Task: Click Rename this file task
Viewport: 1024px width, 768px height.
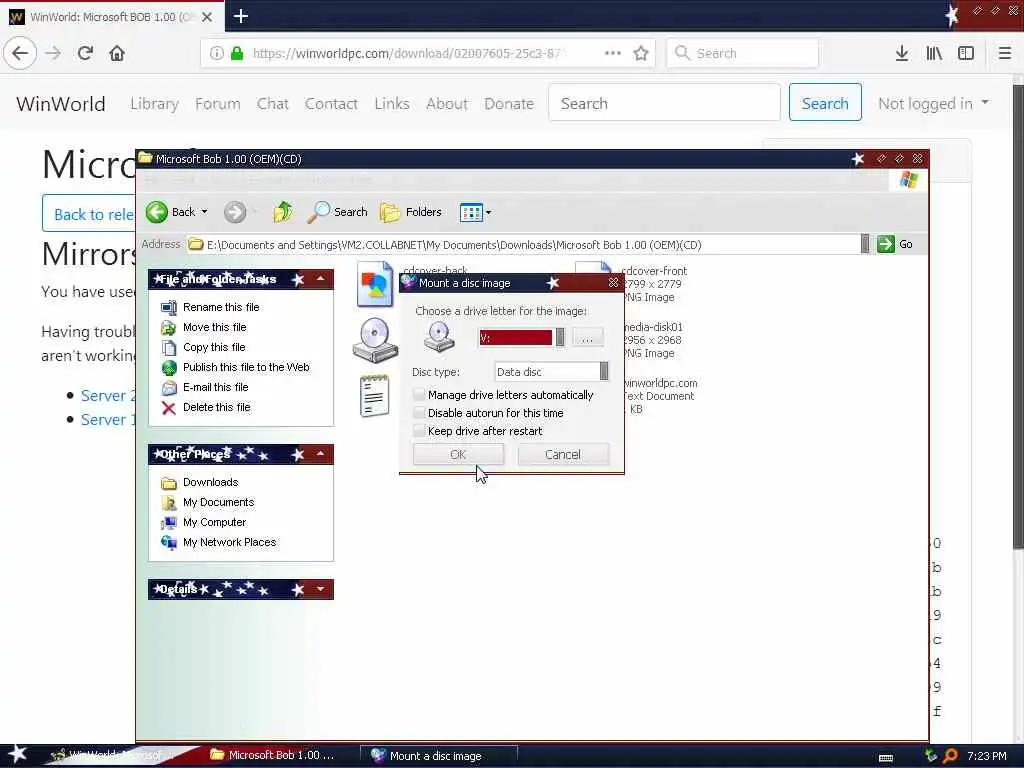Action: [221, 307]
